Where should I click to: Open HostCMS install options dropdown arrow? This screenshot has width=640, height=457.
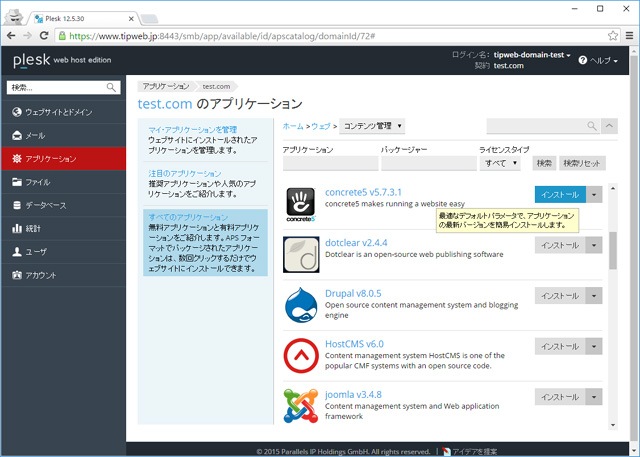pyautogui.click(x=594, y=346)
